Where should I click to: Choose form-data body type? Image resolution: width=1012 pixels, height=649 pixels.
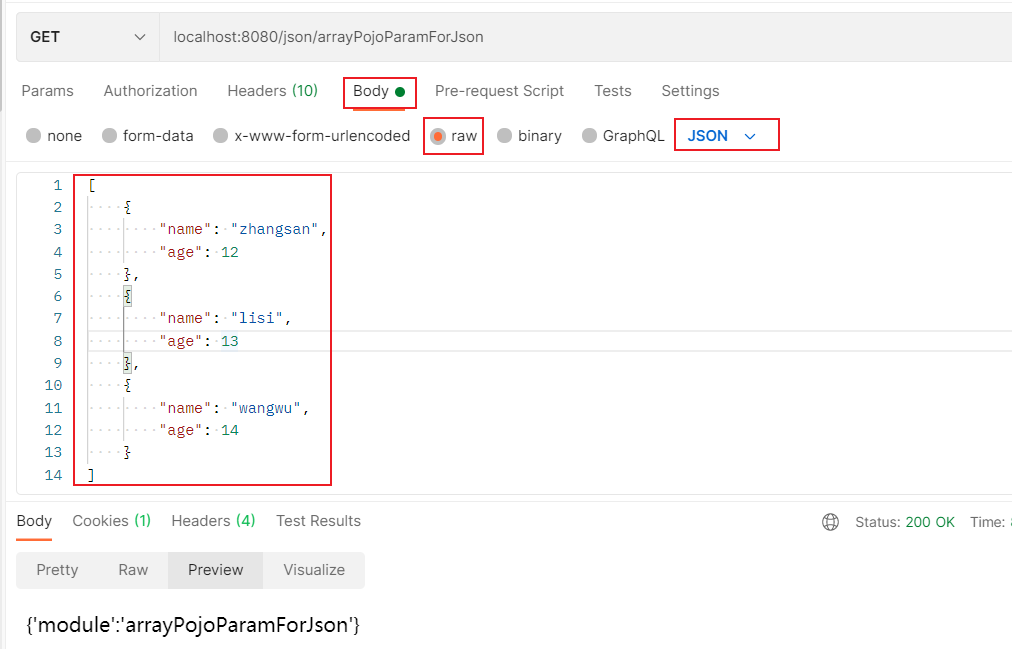[110, 136]
